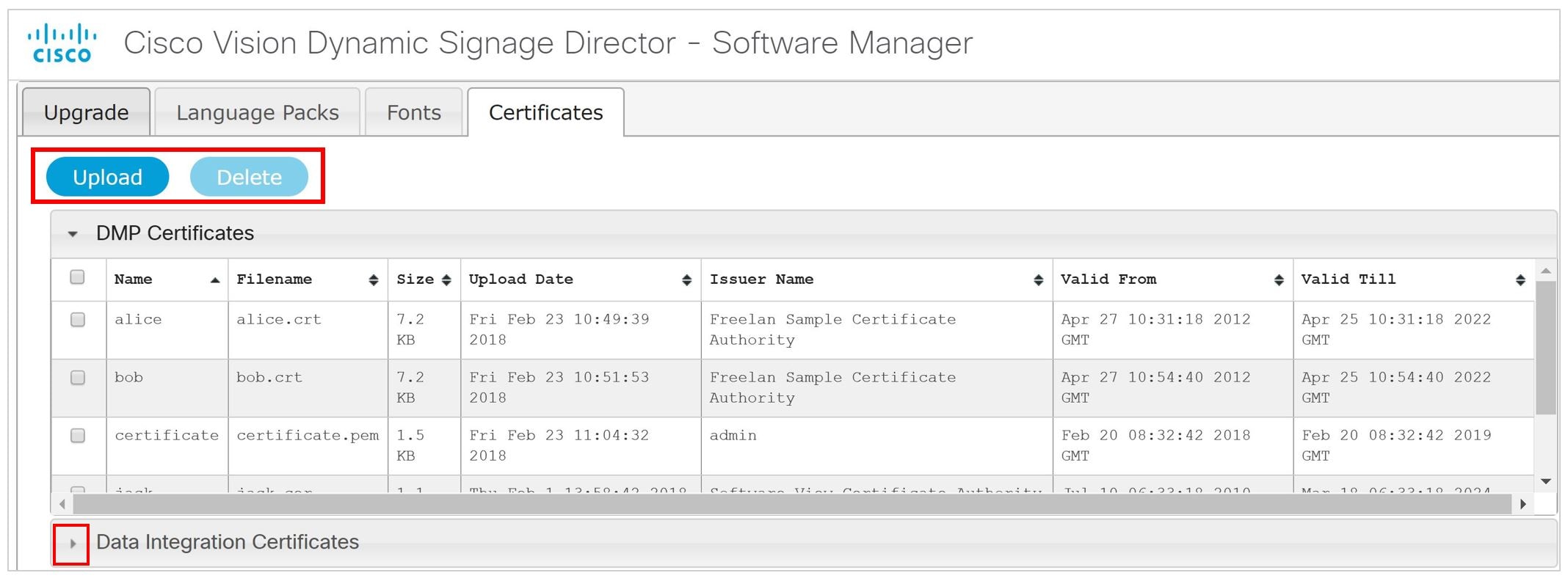Viewport: 1568px width, 581px height.
Task: Sort by Size column arrows
Action: (446, 279)
